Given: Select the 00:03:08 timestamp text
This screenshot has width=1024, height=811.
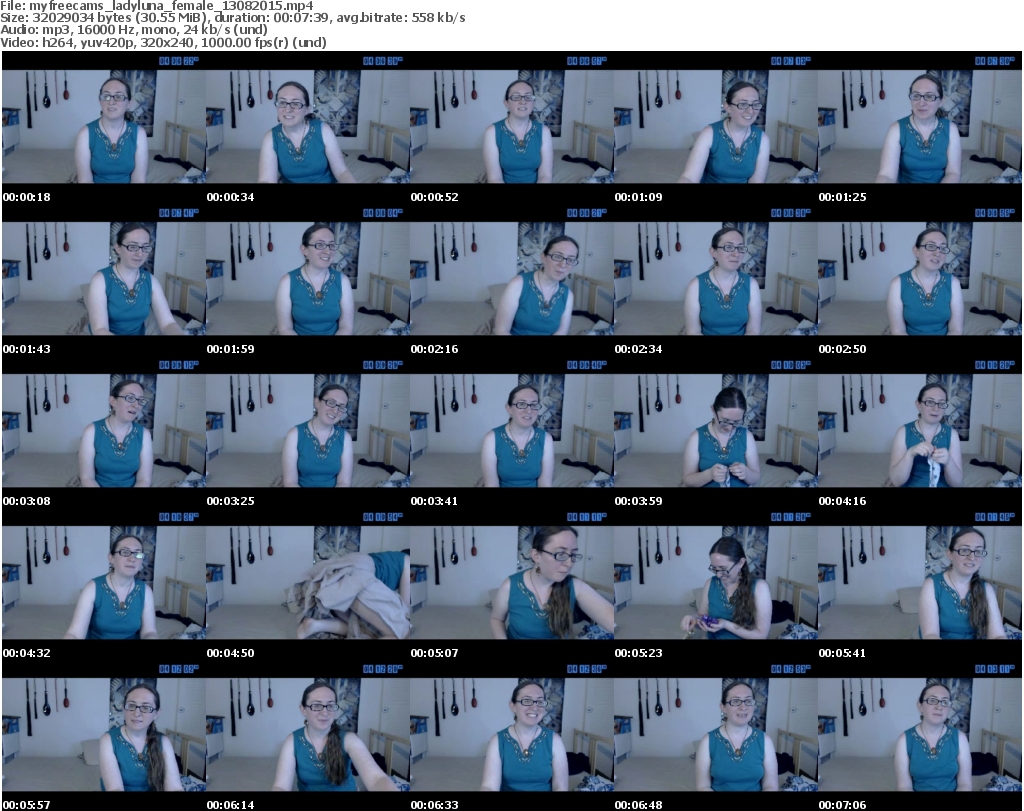Looking at the screenshot, I should (27, 501).
